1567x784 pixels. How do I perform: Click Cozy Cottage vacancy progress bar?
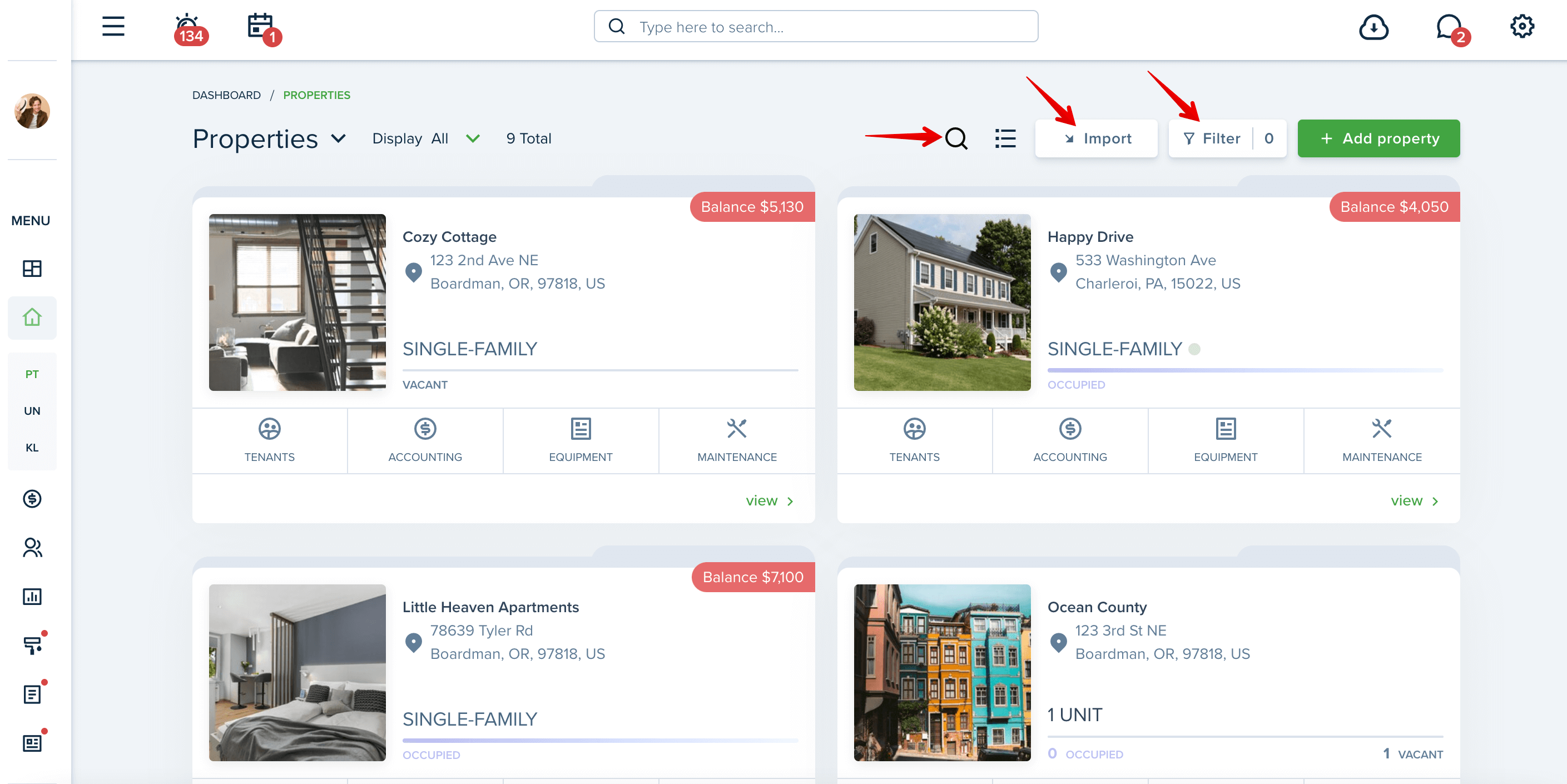coord(600,370)
